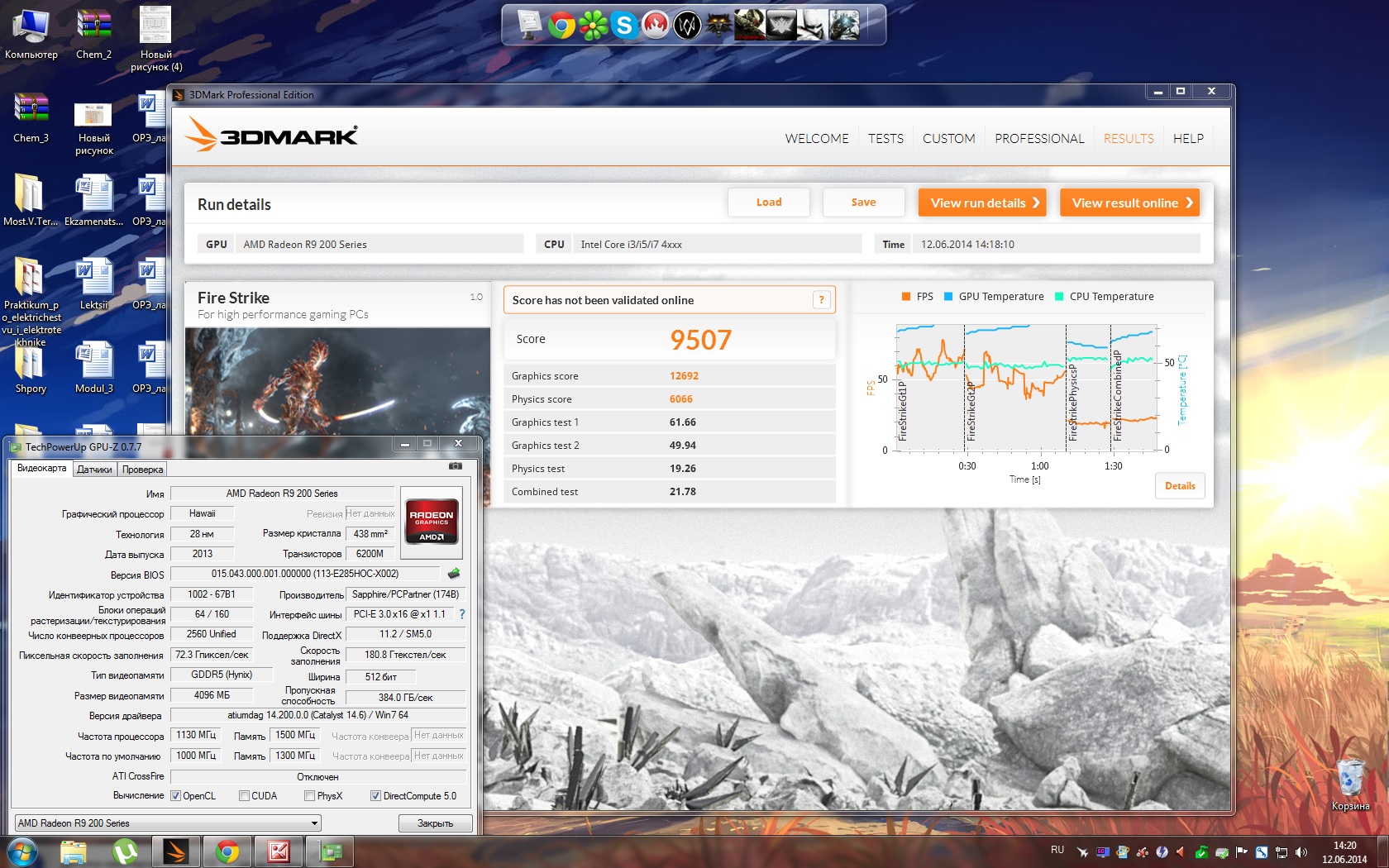Click the RU language indicator in taskbar

tap(1057, 850)
